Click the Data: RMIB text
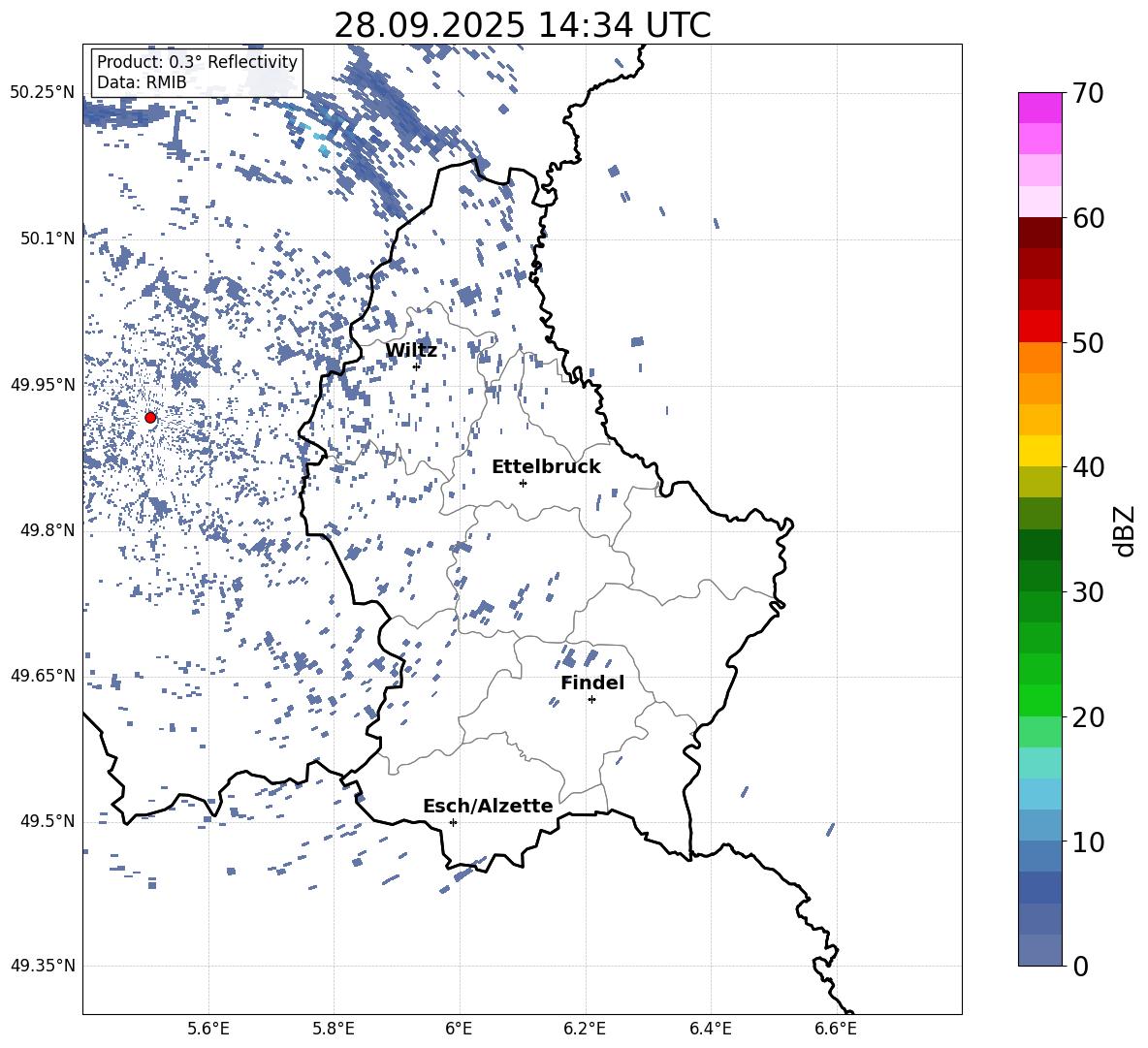 click(x=142, y=82)
